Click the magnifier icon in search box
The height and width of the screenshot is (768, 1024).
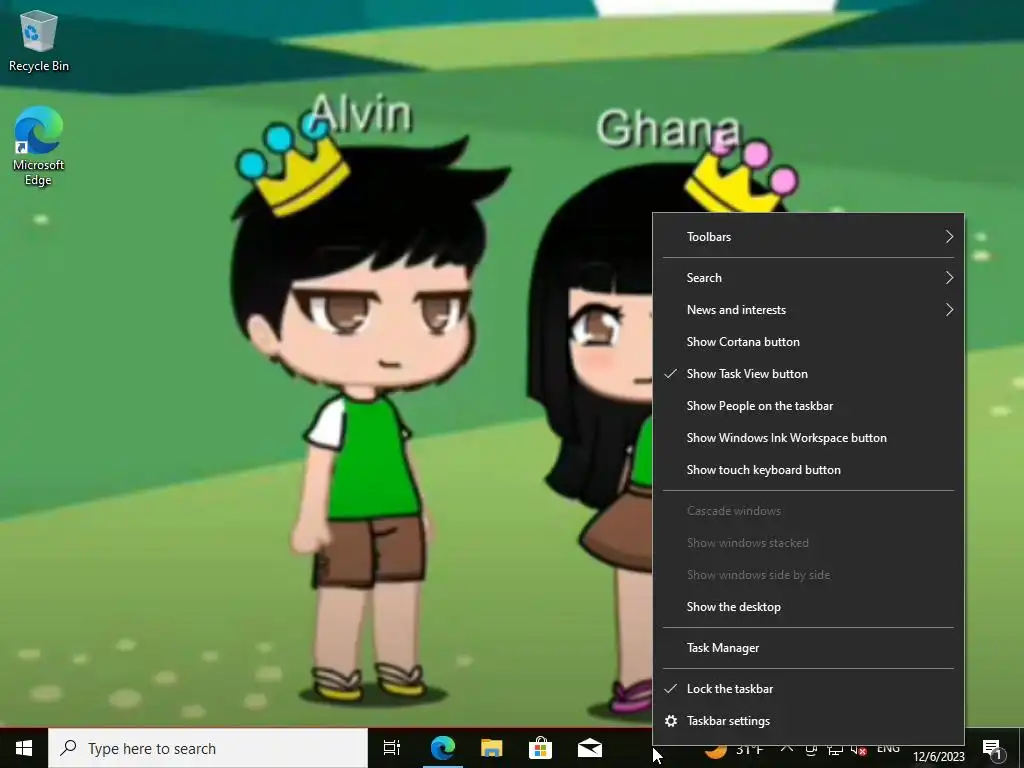(x=69, y=748)
